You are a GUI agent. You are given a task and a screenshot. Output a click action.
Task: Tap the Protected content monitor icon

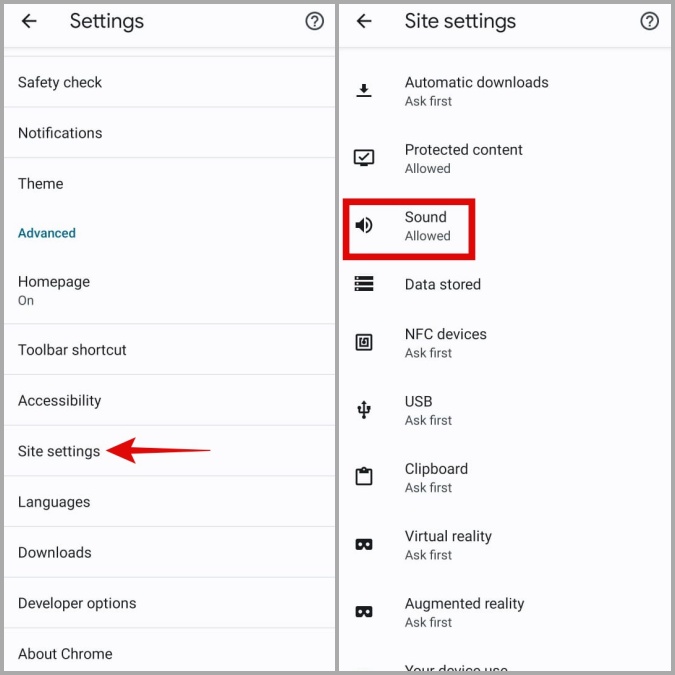tap(364, 158)
